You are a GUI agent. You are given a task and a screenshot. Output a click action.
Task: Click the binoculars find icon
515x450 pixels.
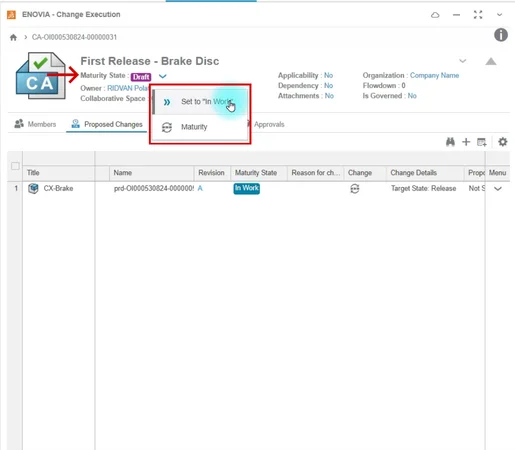point(450,142)
